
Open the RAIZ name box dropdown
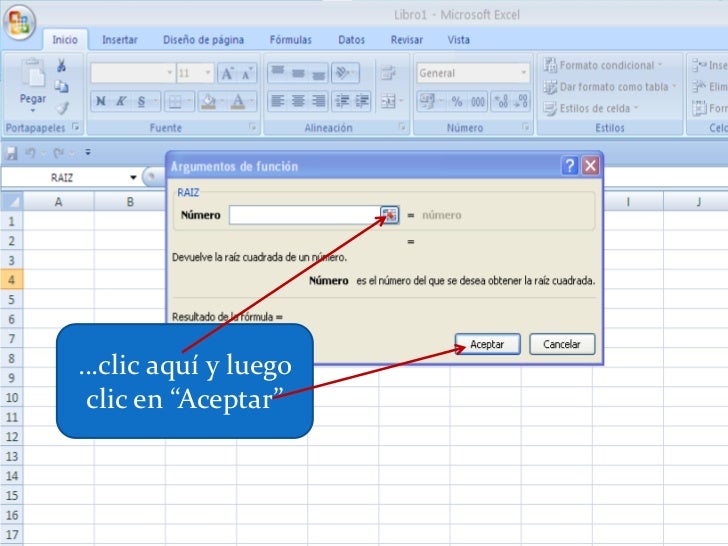coord(133,177)
